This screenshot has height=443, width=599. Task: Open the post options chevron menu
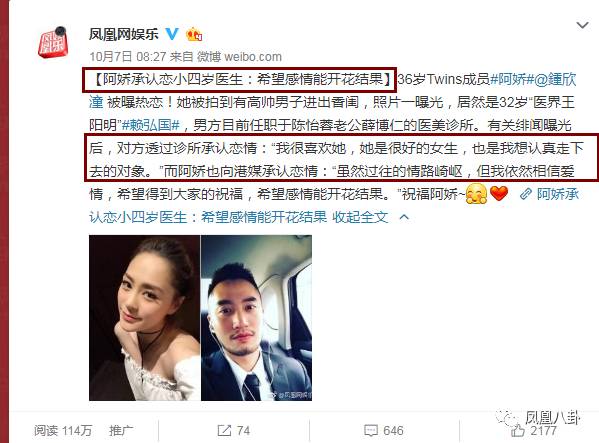(x=582, y=25)
